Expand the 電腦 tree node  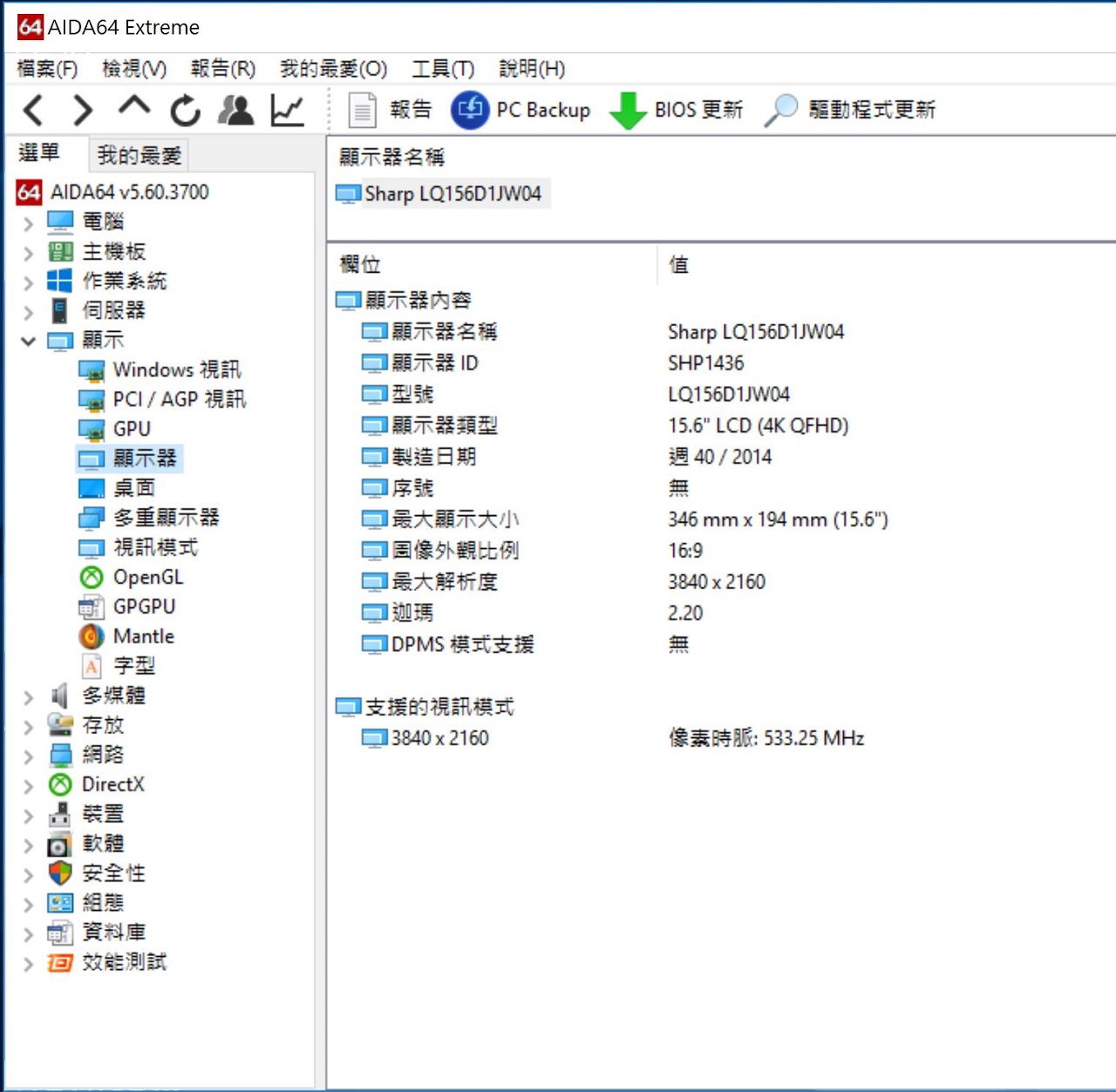click(28, 223)
